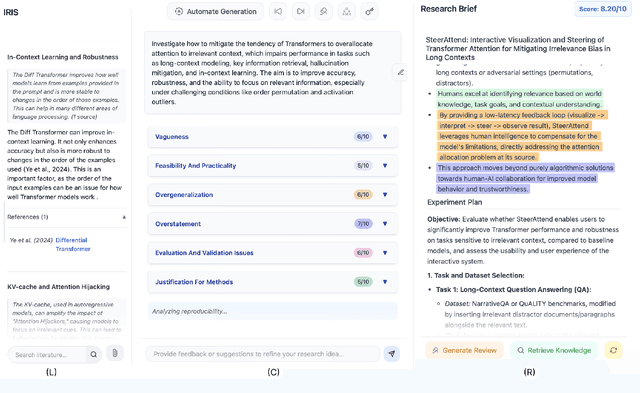Open the Differential Transformer reference link
This screenshot has width=640, height=393.
[73, 244]
